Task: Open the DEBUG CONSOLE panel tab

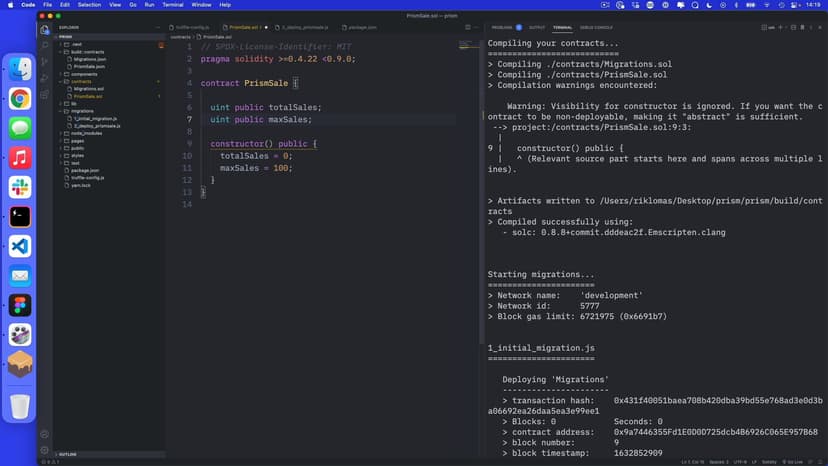Action: tap(597, 28)
